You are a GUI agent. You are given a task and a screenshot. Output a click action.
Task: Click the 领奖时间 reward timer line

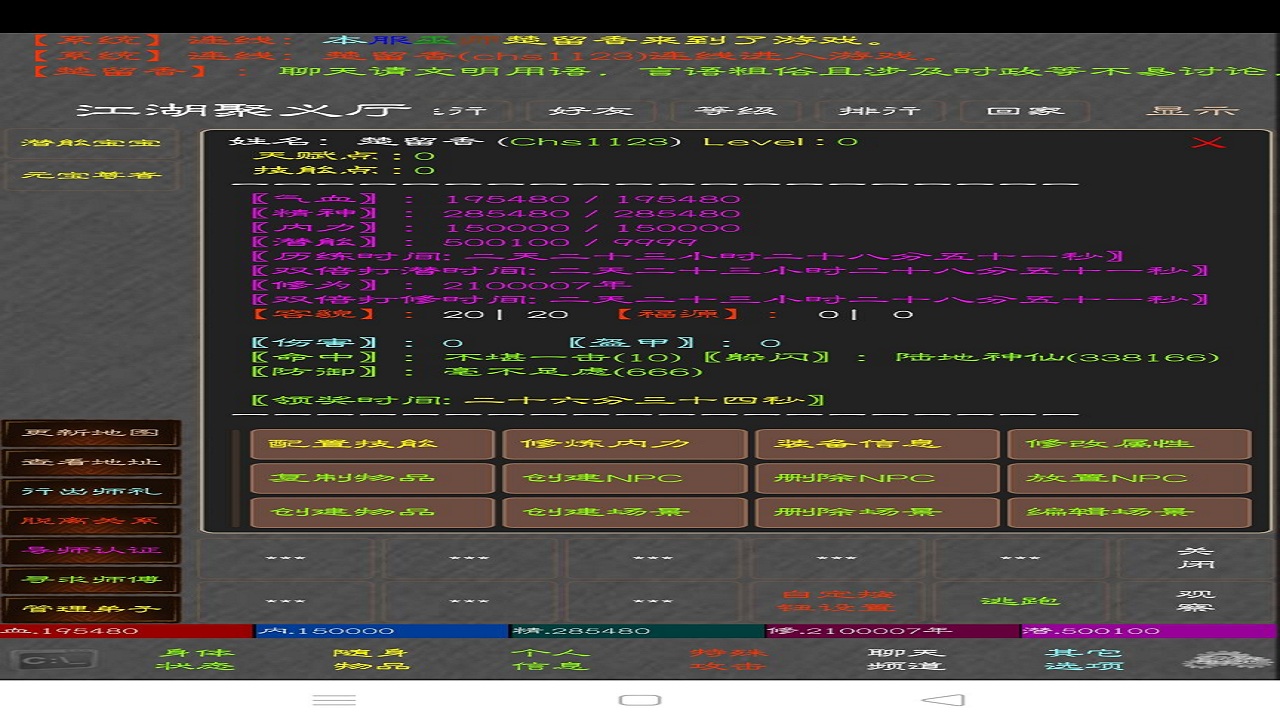click(538, 400)
